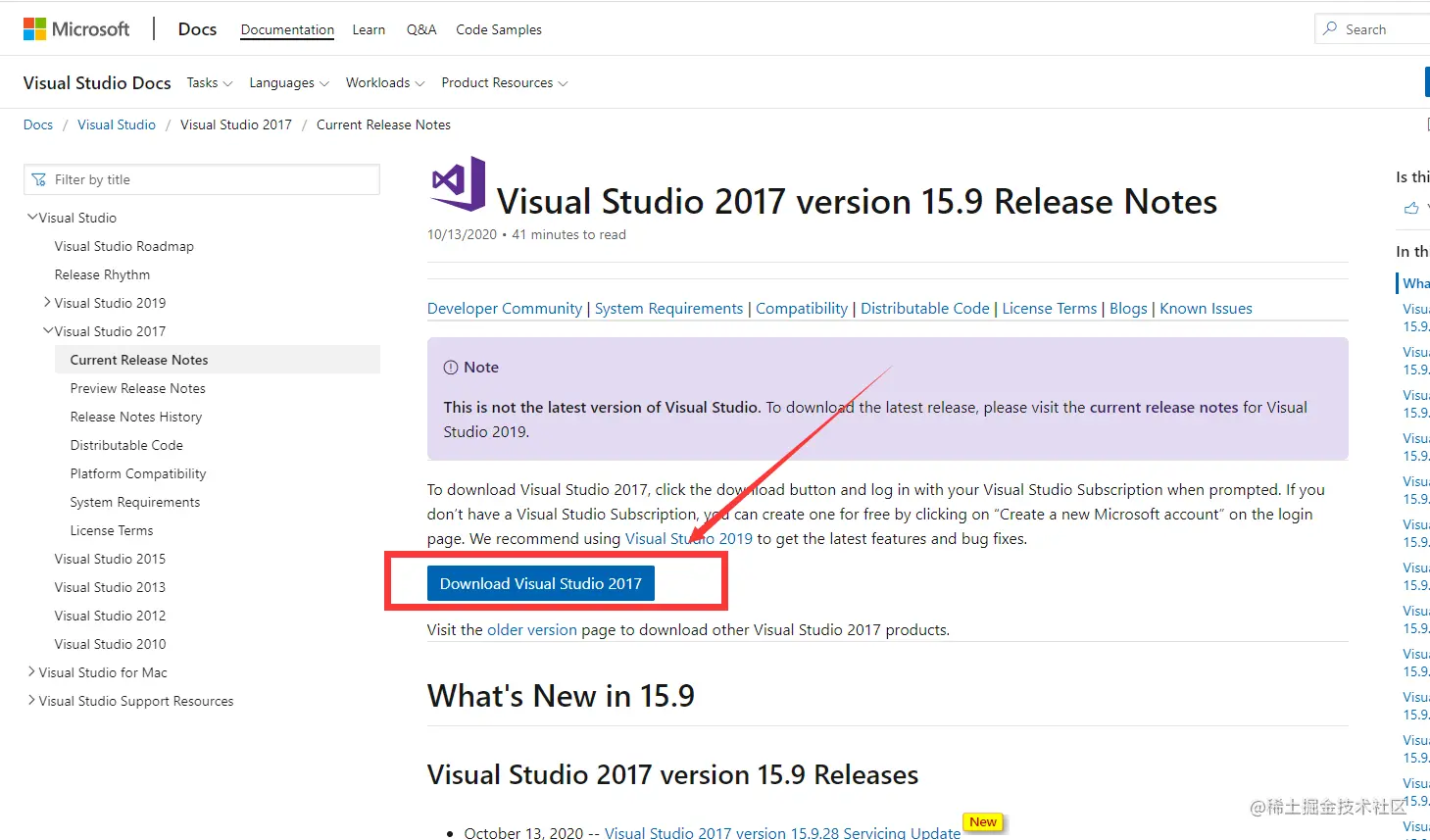Click the thumbs-up feedback icon

[x=1411, y=208]
